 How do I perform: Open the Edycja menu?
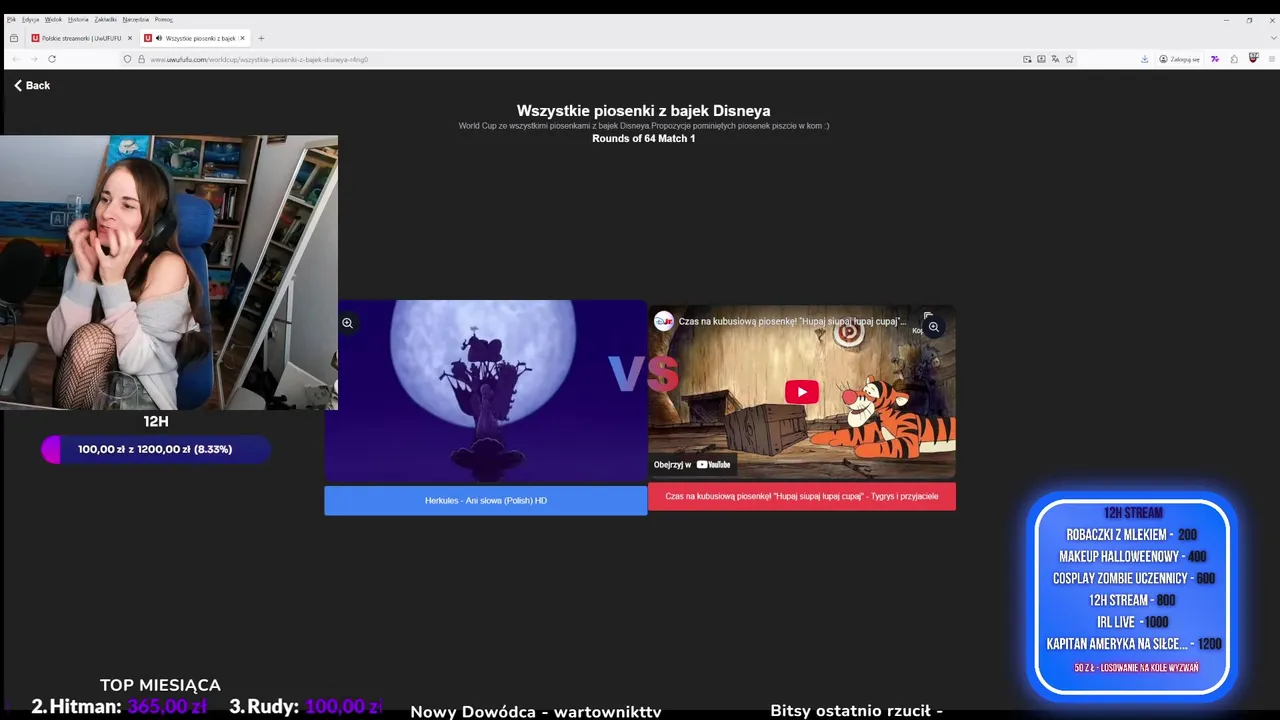click(x=30, y=19)
